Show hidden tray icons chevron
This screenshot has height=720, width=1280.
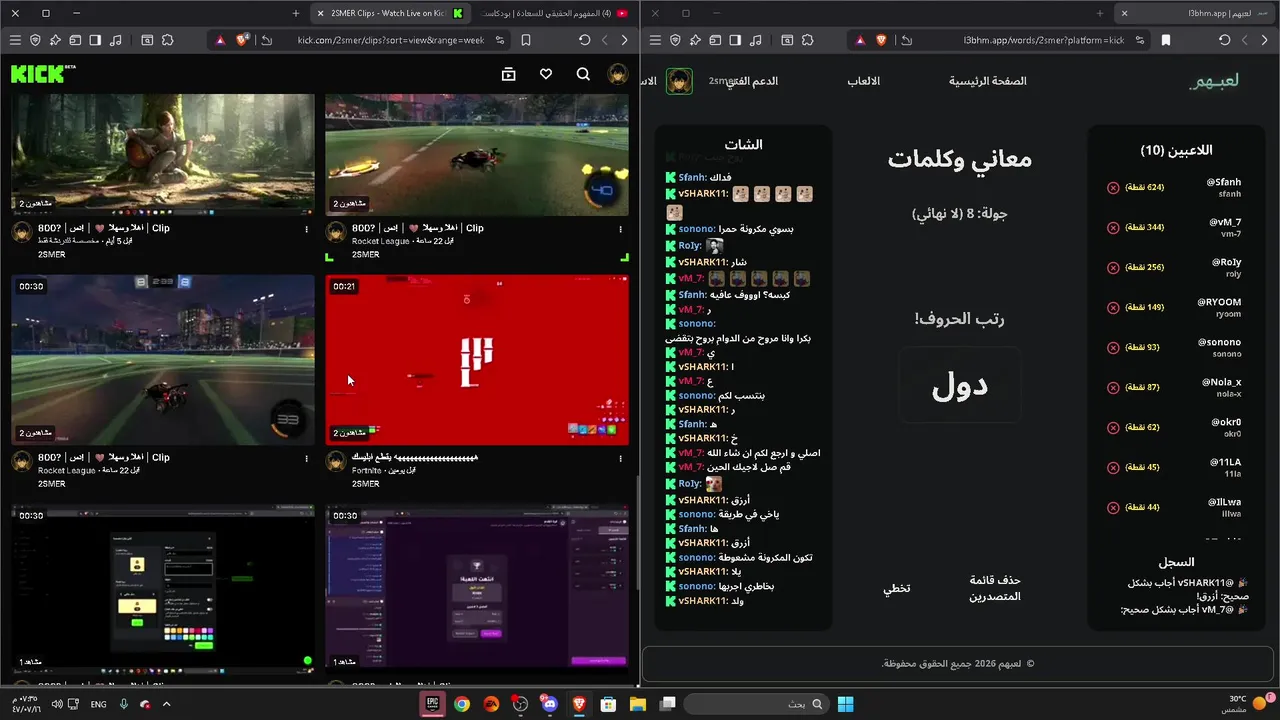(x=166, y=704)
